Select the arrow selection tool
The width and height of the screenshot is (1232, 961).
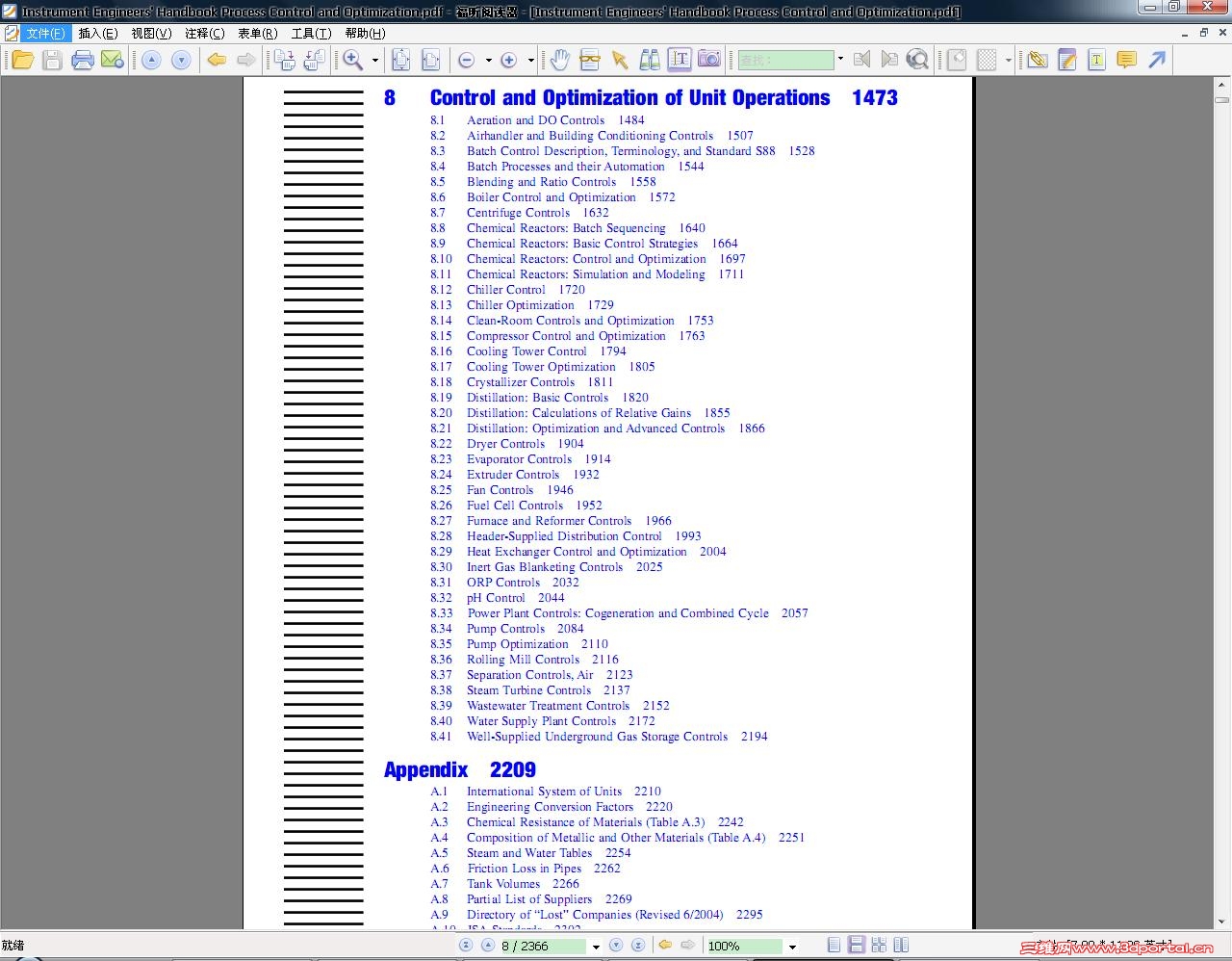tap(620, 60)
